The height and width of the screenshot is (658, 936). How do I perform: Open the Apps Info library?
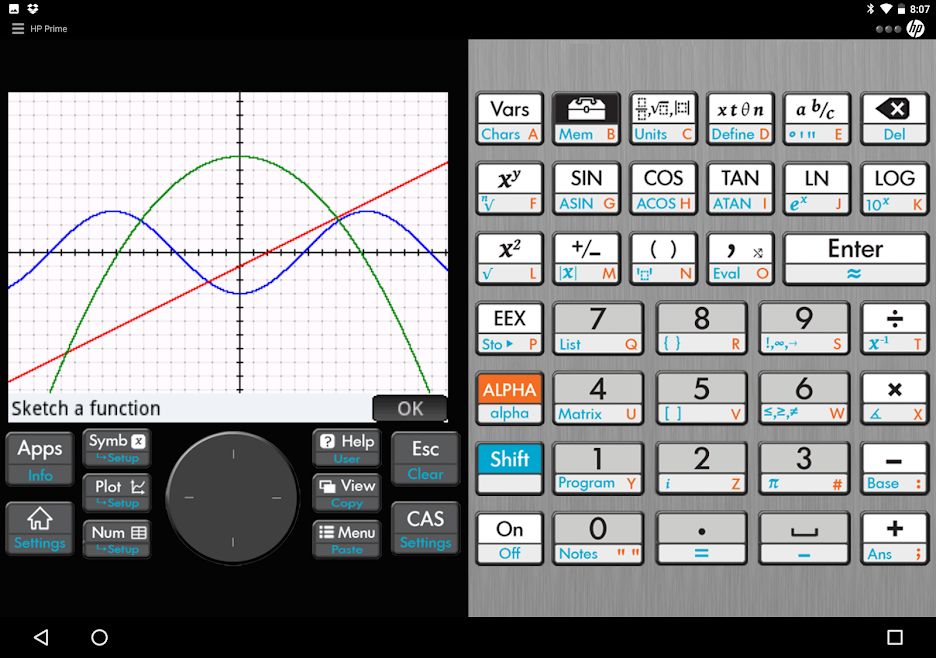(x=40, y=458)
